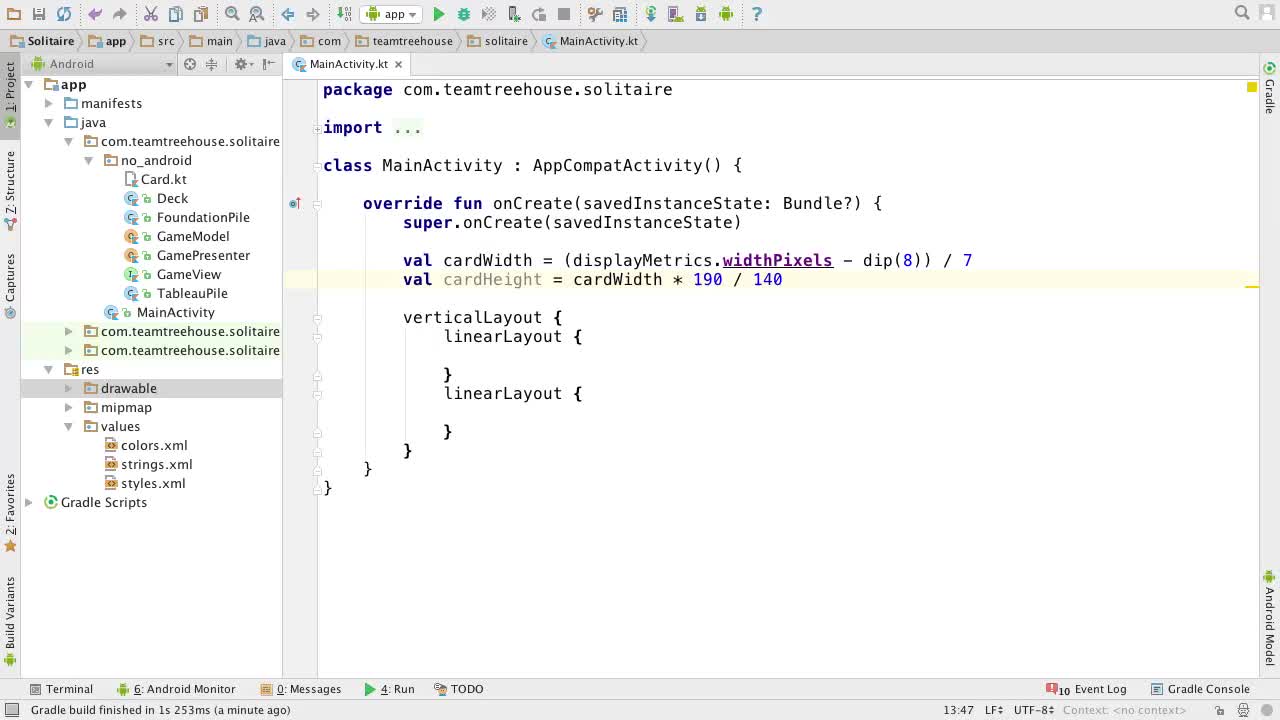Click the yellow inspection status indicator

[1251, 88]
